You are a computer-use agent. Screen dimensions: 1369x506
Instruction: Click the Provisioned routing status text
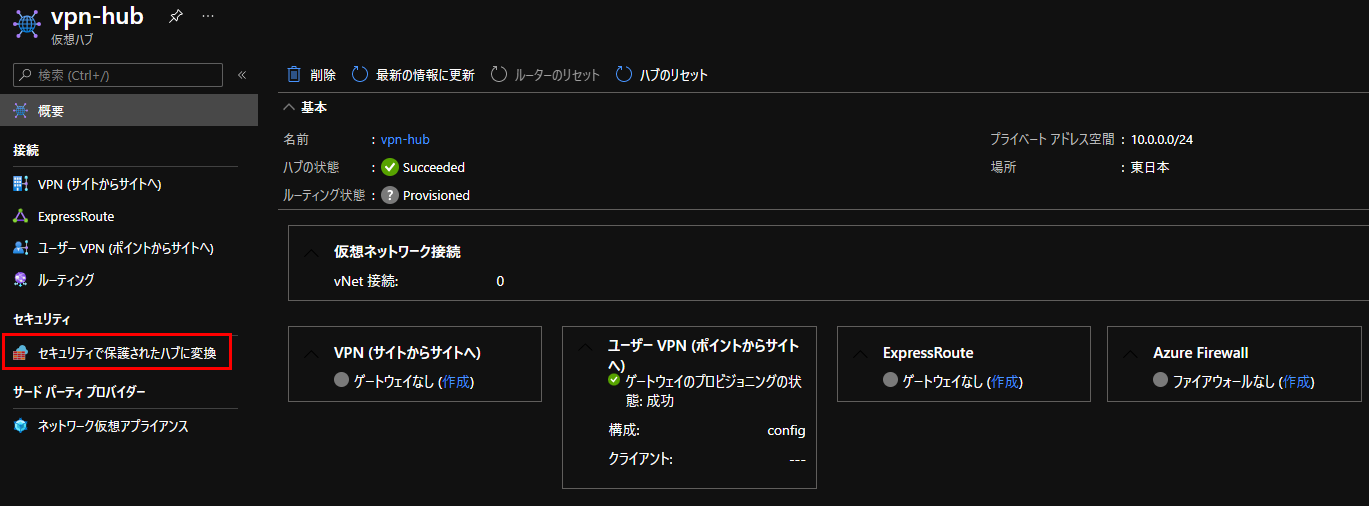click(436, 195)
